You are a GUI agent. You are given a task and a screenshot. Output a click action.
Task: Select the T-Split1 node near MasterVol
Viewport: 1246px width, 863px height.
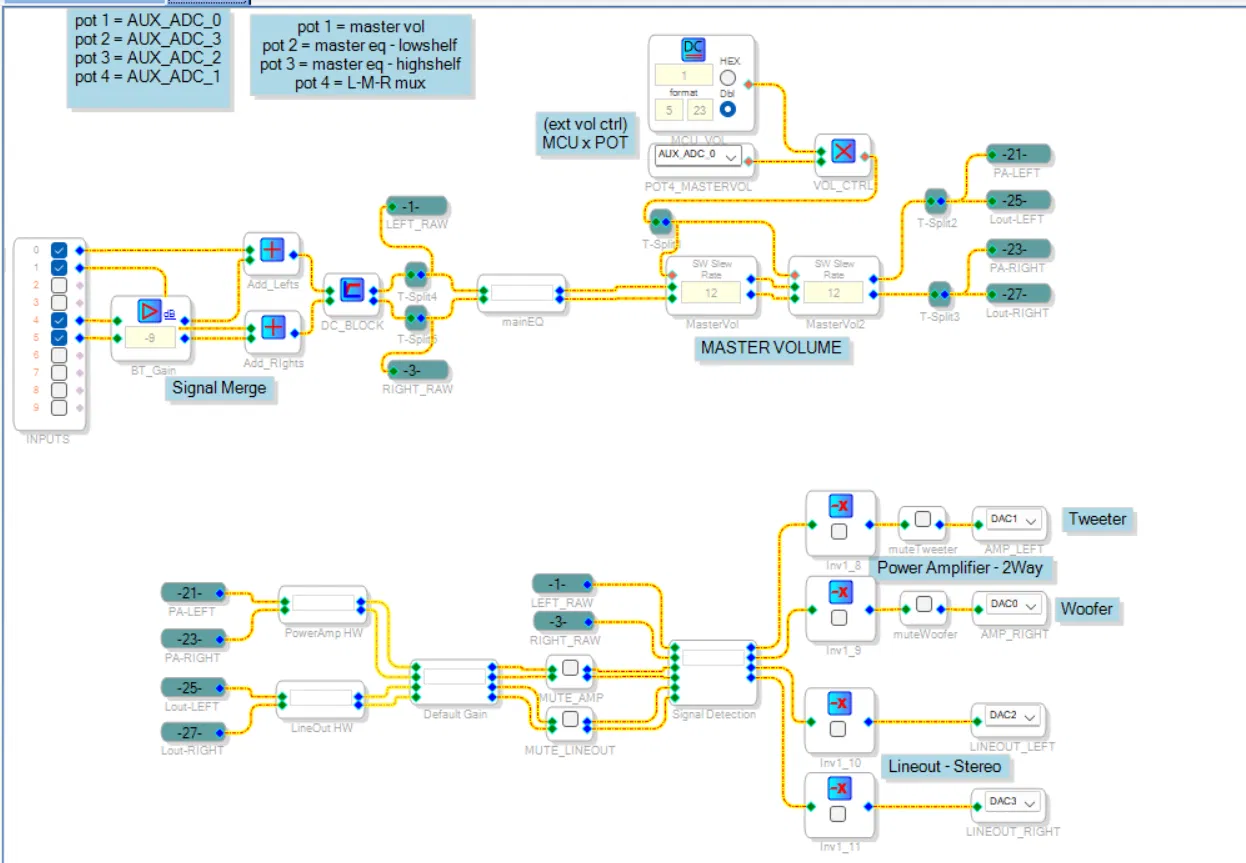660,222
